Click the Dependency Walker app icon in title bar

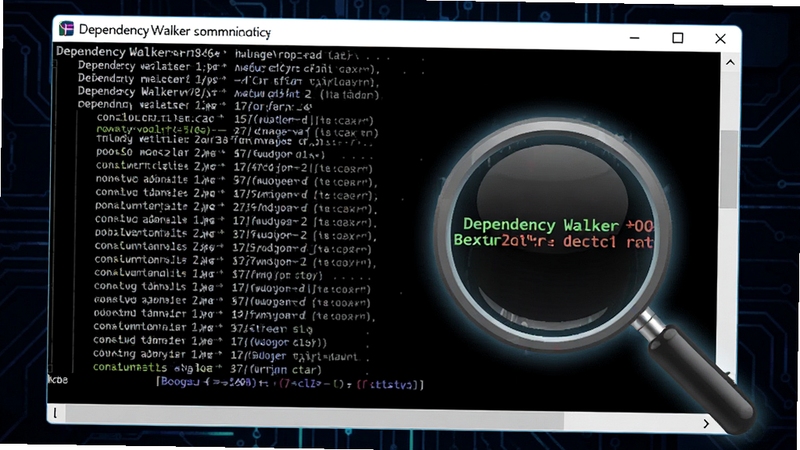(66, 29)
